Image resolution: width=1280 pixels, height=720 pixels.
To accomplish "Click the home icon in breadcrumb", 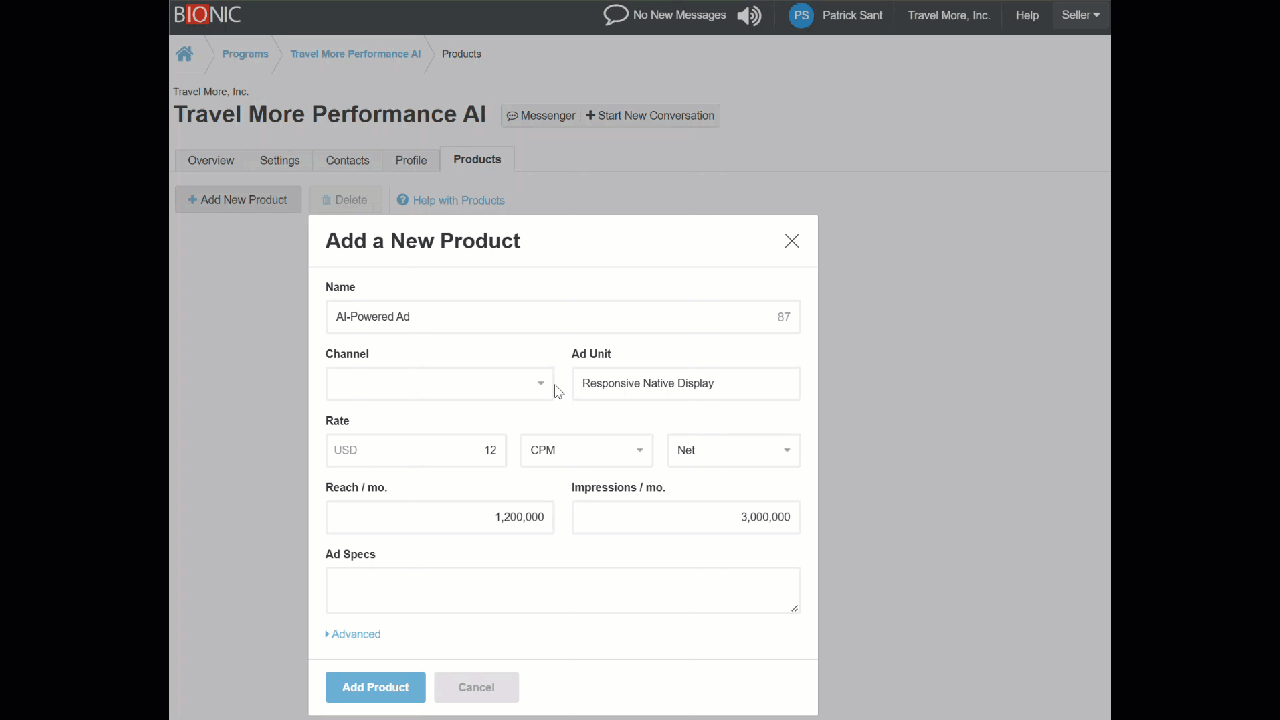I will click(x=184, y=54).
